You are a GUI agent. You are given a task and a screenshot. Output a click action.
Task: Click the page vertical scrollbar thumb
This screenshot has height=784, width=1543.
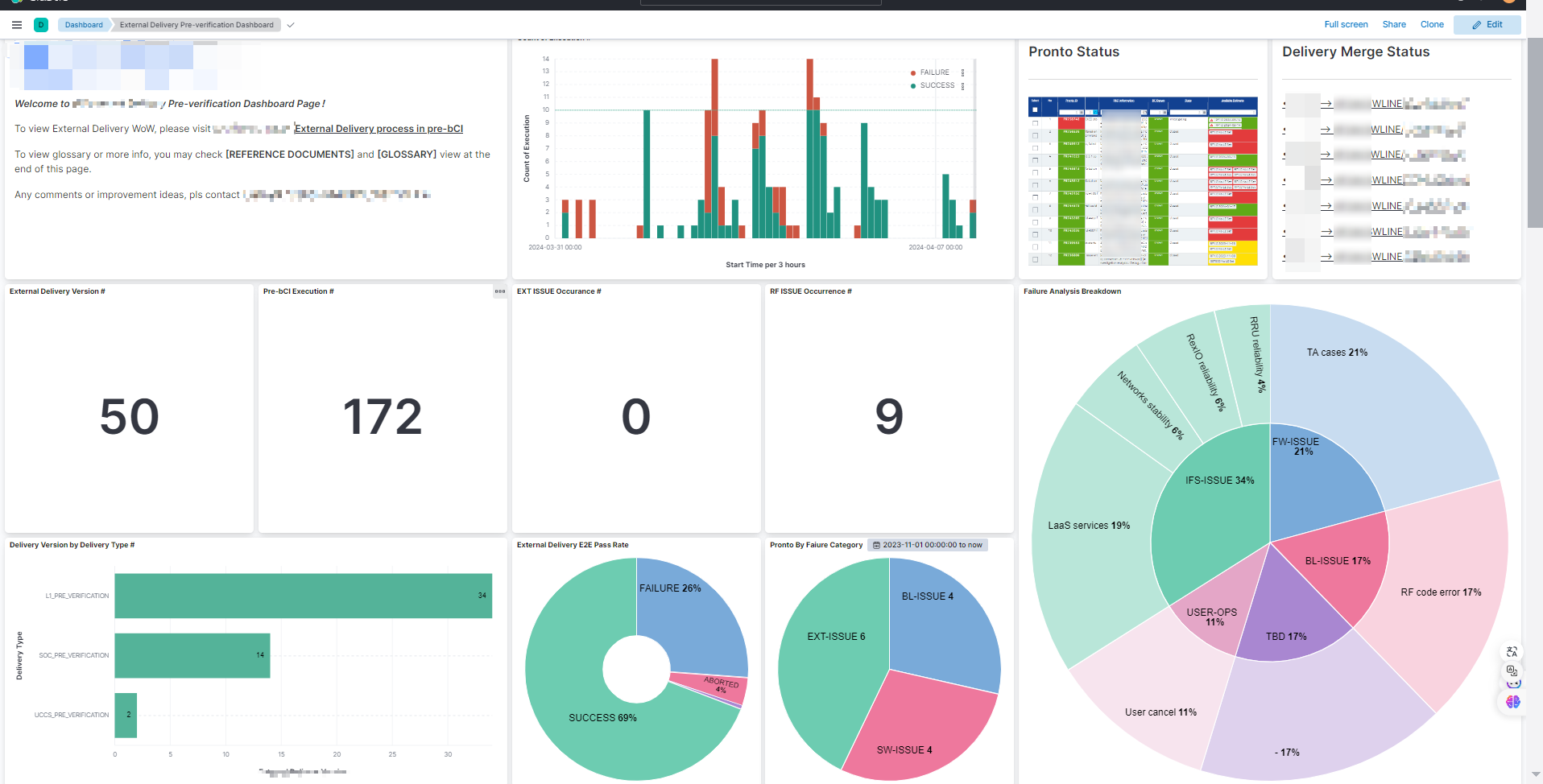click(1535, 133)
